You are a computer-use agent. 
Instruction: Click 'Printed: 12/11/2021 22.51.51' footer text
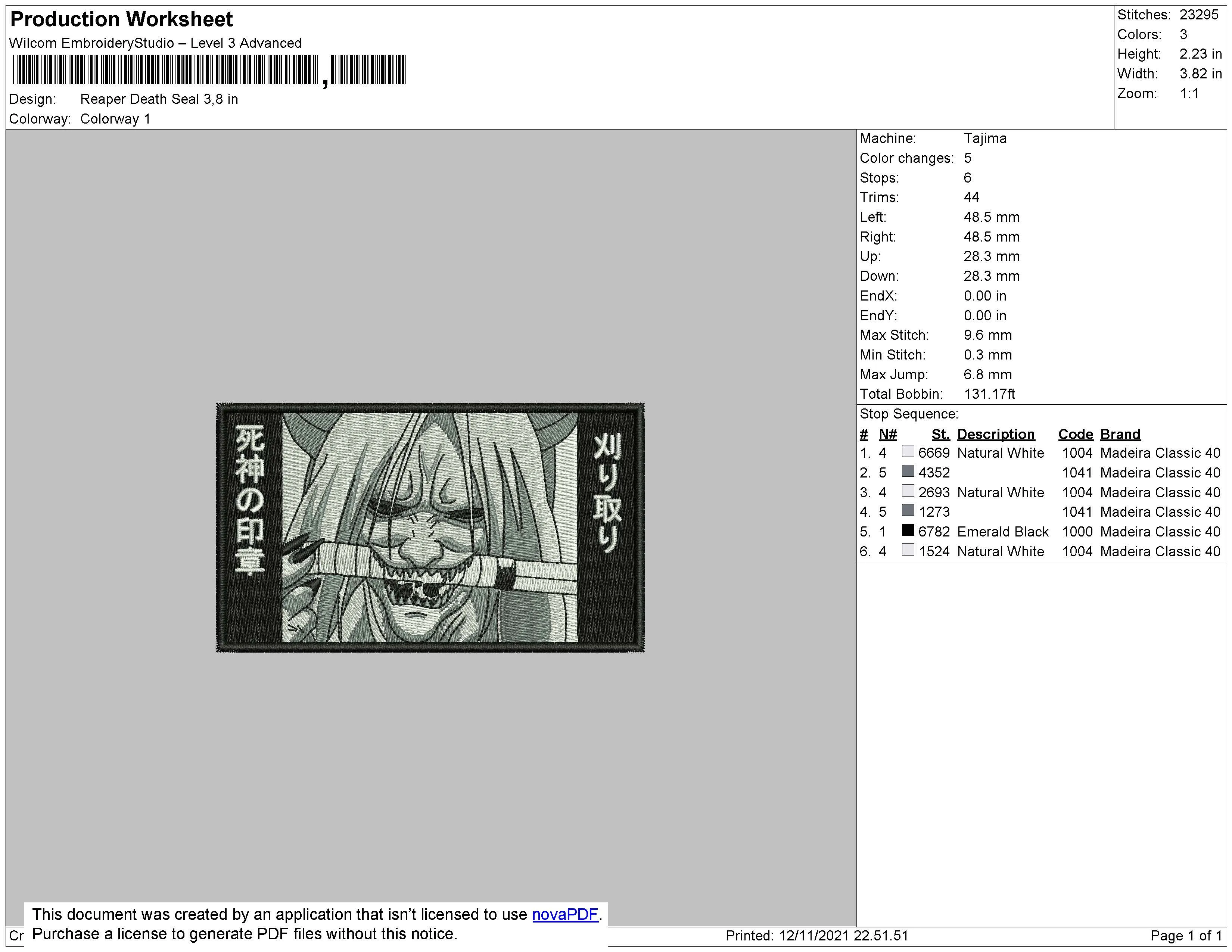click(817, 936)
